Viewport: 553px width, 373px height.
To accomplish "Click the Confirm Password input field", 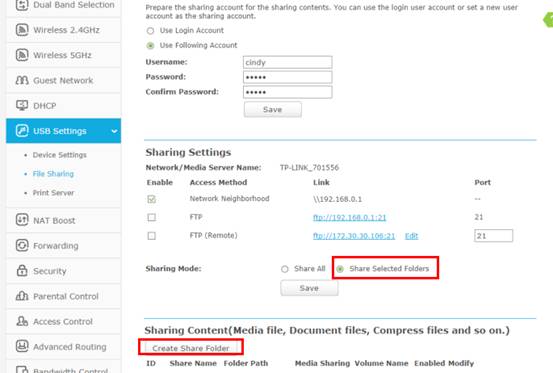I will click(287, 92).
